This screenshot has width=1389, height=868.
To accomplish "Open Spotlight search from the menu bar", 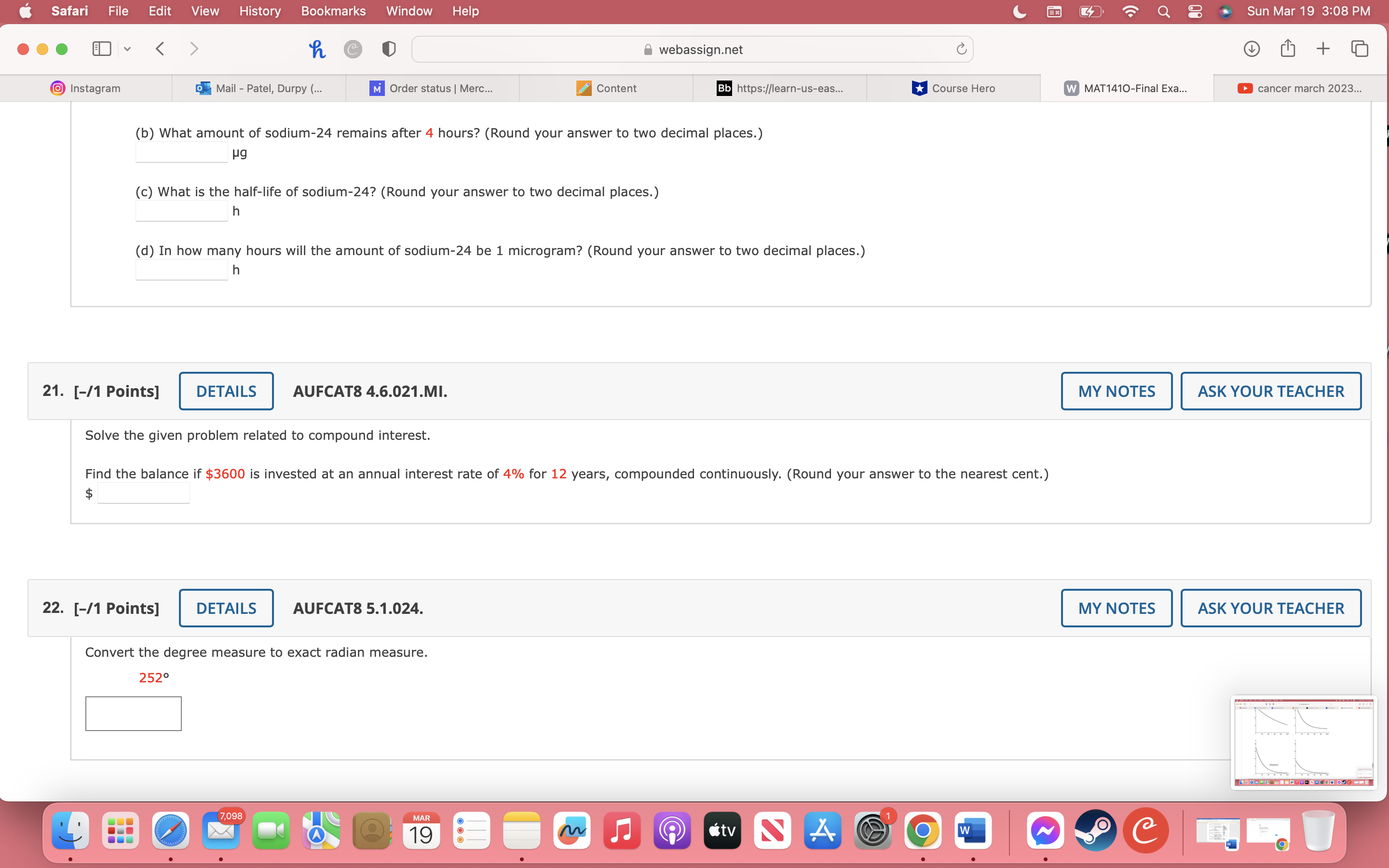I will tap(1163, 11).
